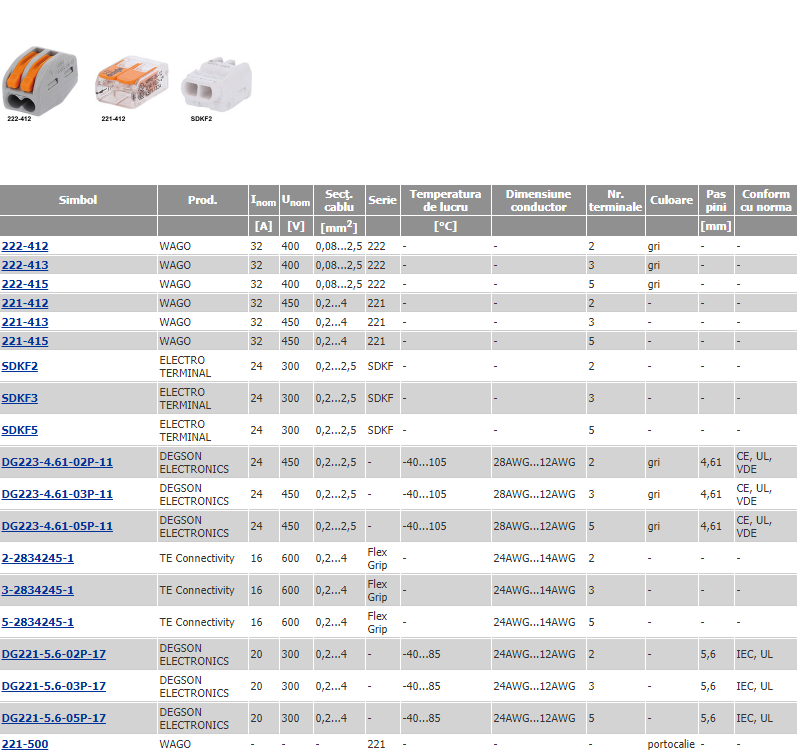Open product link 222-412
Screen dimensions: 797x752
tap(25, 246)
